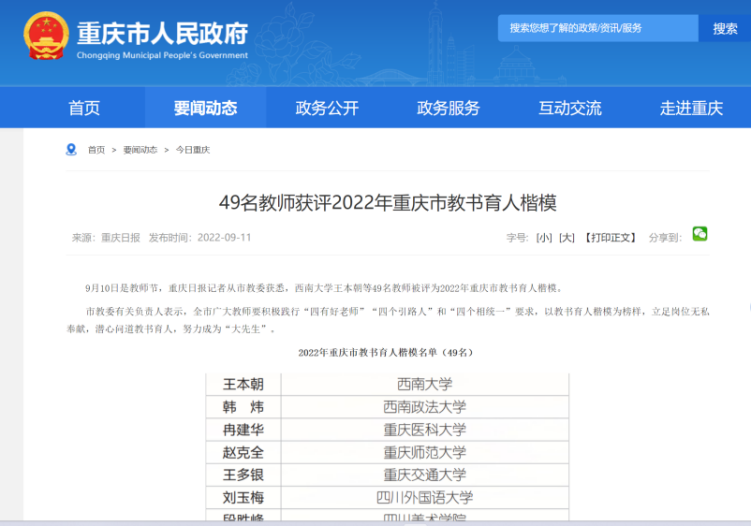The width and height of the screenshot is (751, 526).
Task: Set font size to large [大]
Action: click(x=567, y=238)
